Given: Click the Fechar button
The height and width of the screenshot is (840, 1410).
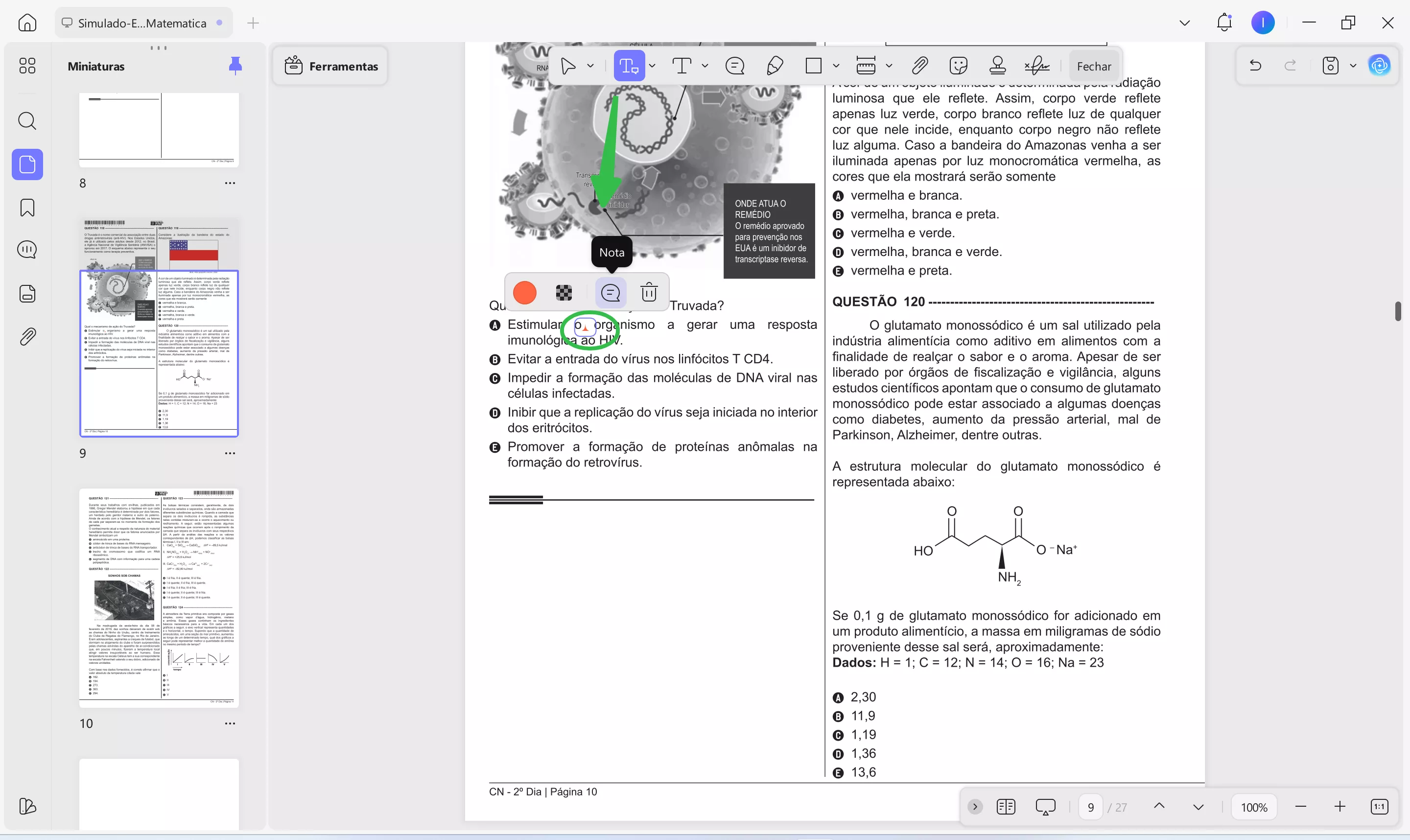Looking at the screenshot, I should (x=1094, y=66).
